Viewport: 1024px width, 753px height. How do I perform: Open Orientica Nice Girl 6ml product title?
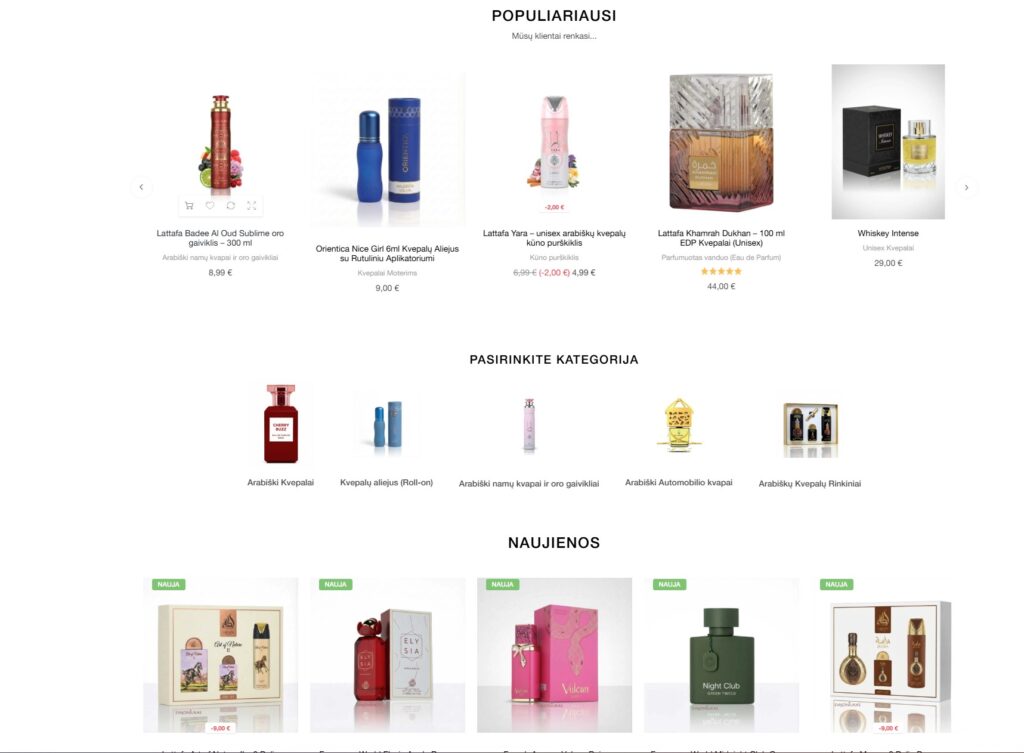point(387,253)
